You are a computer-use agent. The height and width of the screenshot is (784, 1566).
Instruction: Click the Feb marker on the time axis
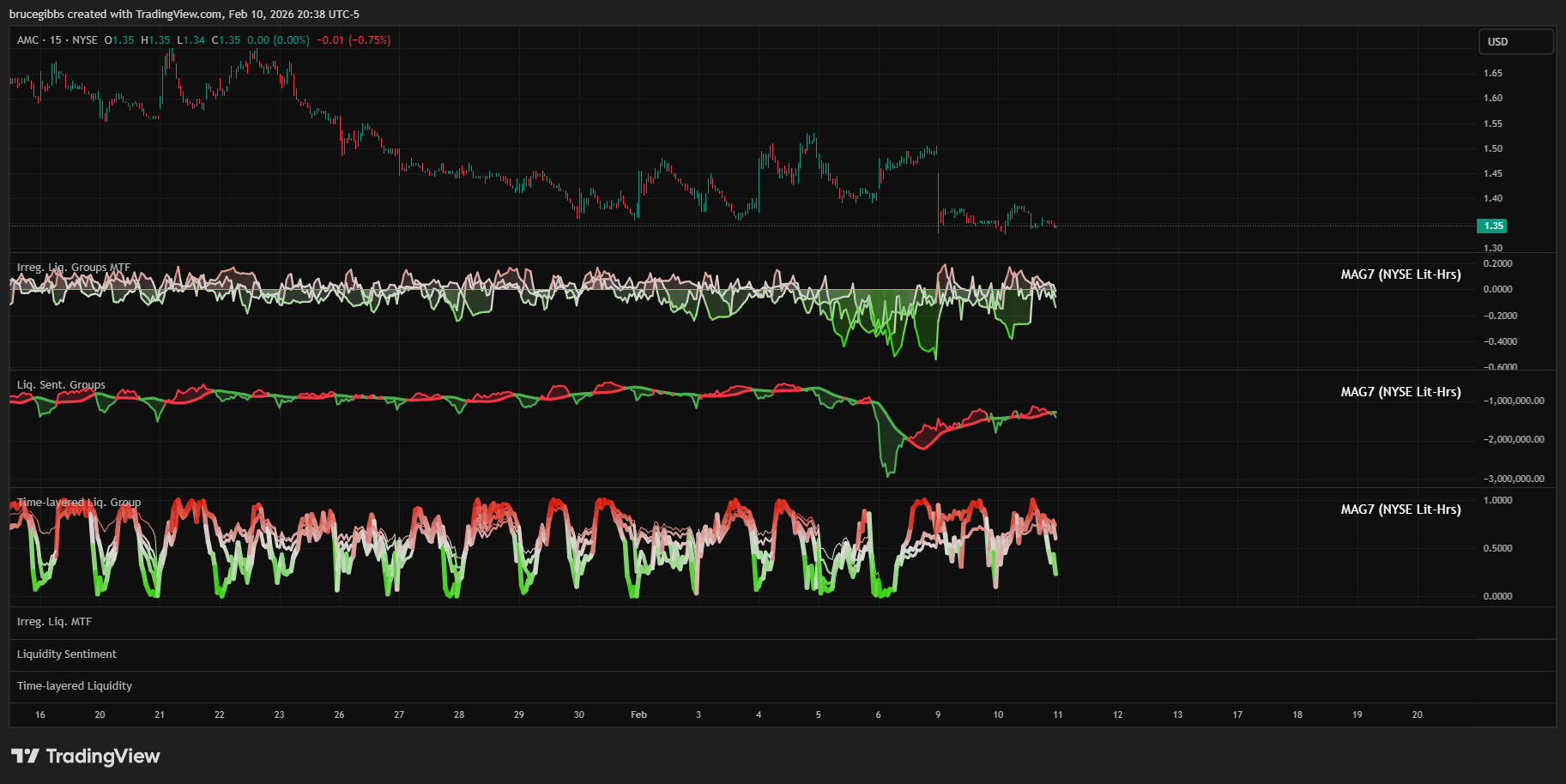638,715
